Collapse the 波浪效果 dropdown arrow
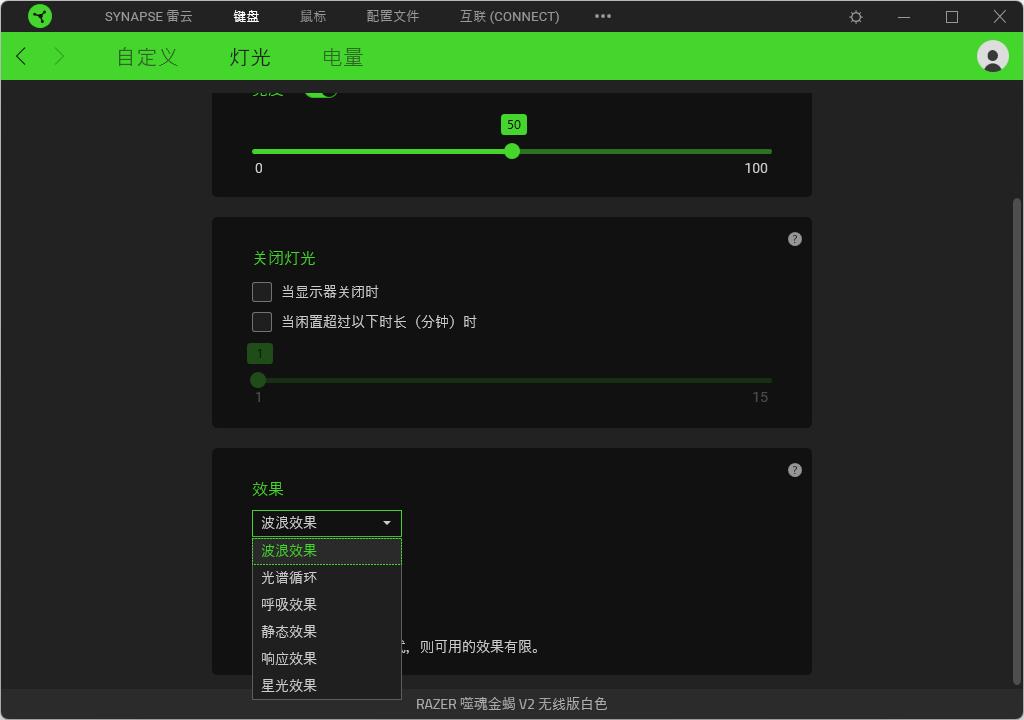This screenshot has height=720, width=1024. [386, 522]
